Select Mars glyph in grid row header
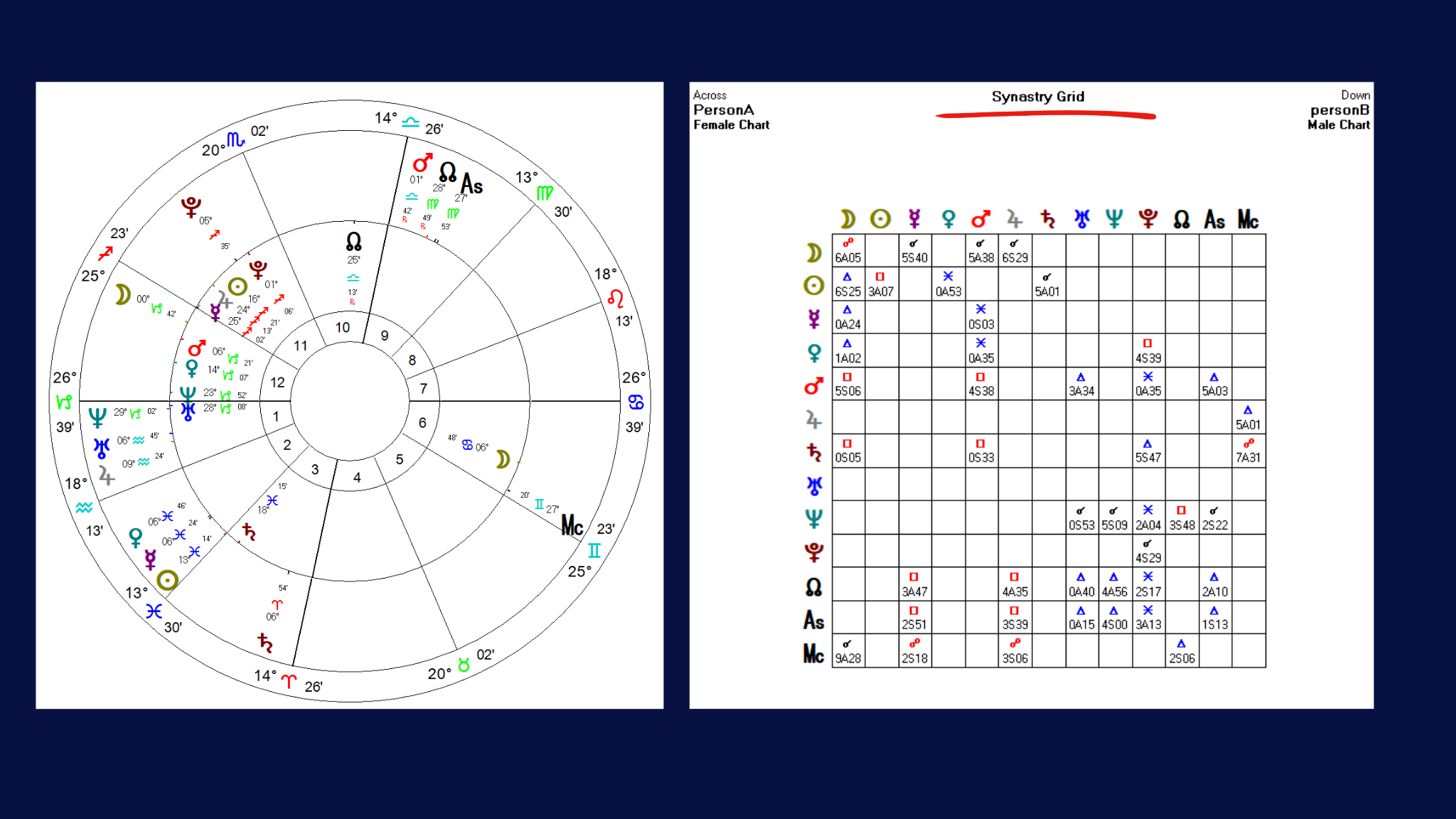 tap(814, 386)
